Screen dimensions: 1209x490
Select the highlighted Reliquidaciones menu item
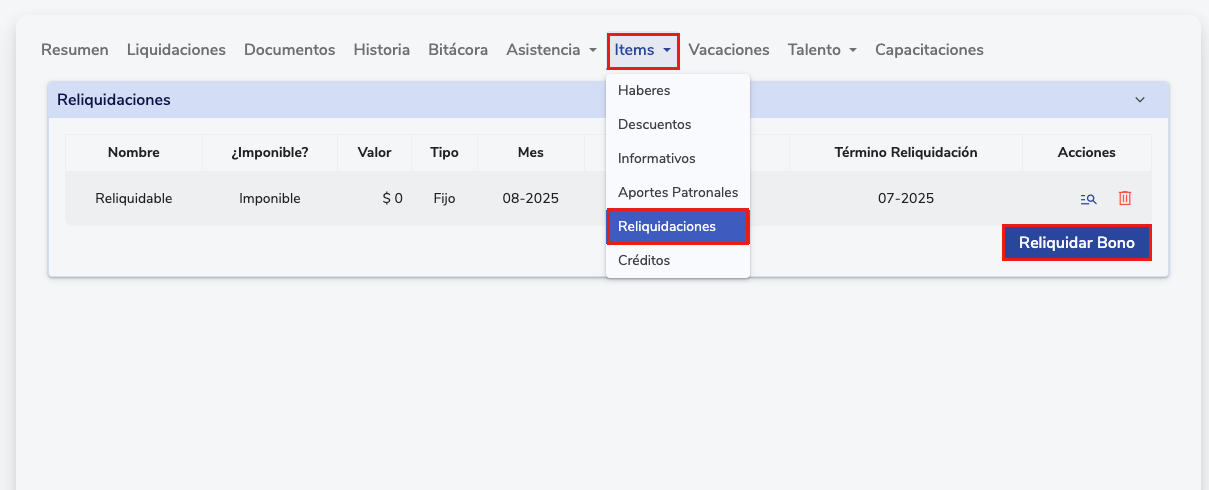(x=667, y=226)
